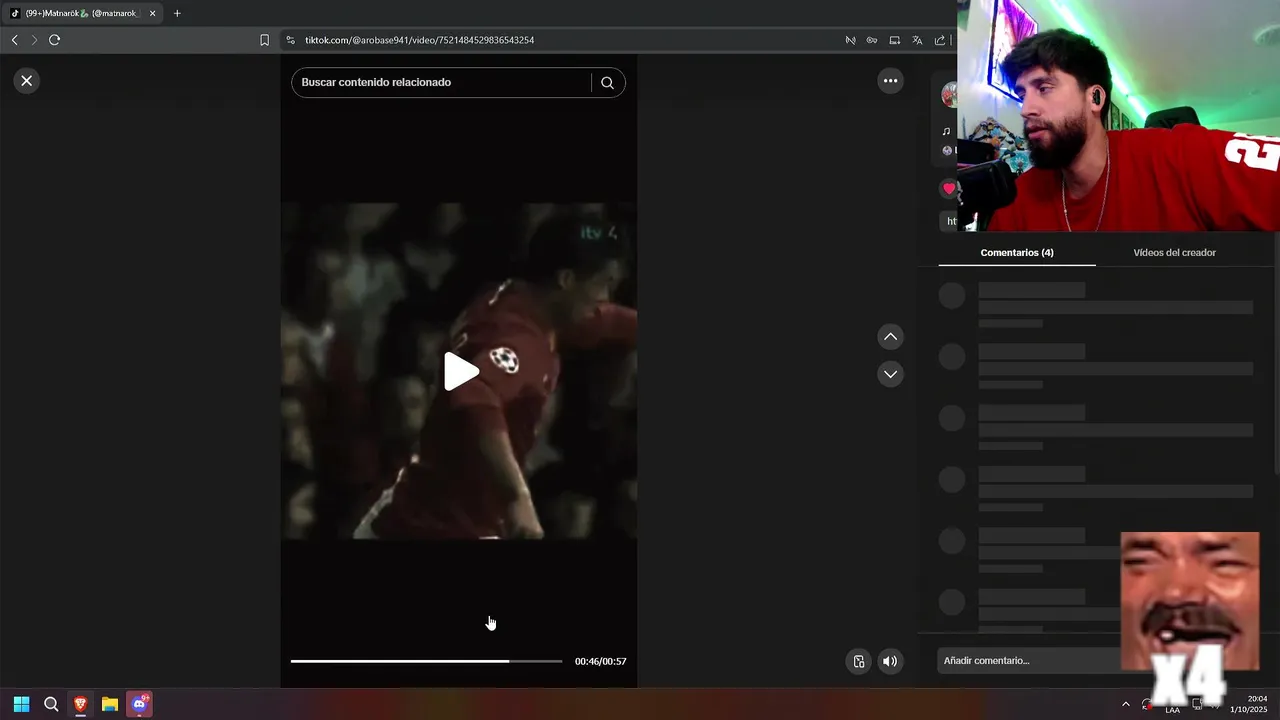
Task: Go forward in browser history
Action: pyautogui.click(x=34, y=40)
